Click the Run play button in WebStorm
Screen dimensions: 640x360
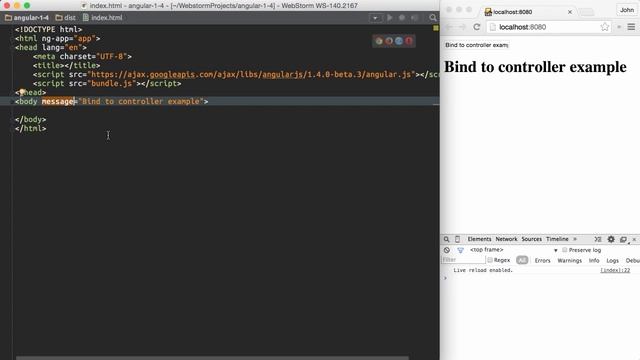coord(389,18)
